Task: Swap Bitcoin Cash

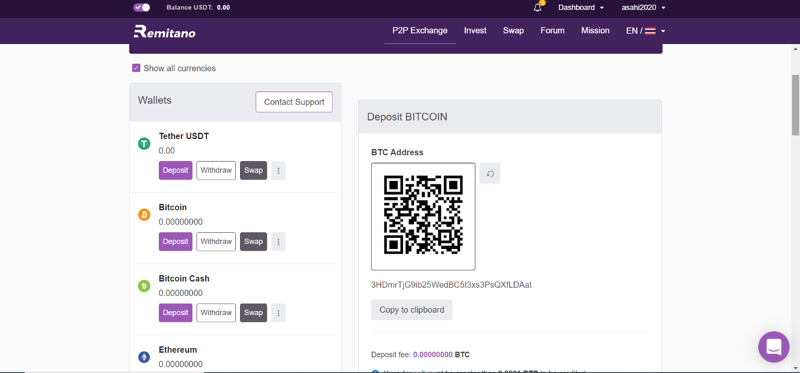Action: pyautogui.click(x=254, y=313)
